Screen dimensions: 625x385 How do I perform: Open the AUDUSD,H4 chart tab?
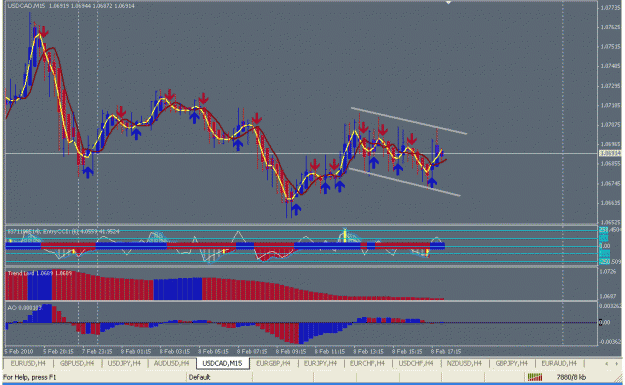pos(171,363)
